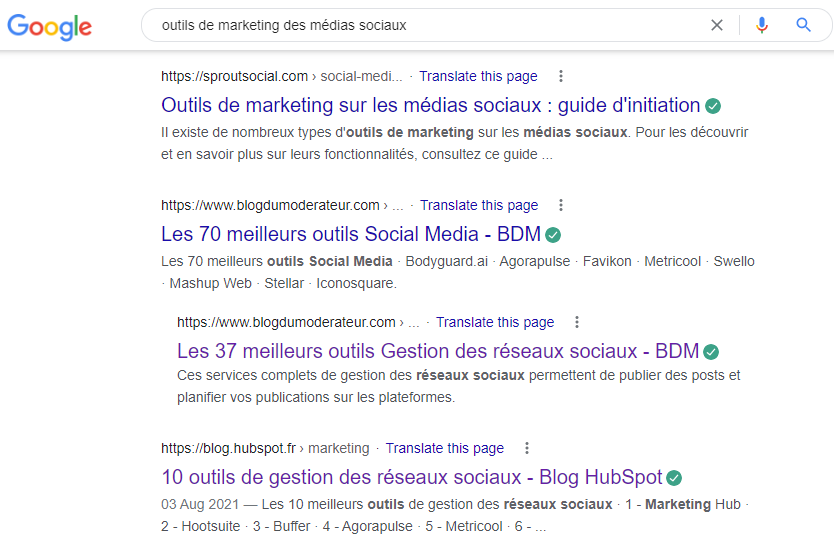Click green checkmark beside Blog HubSpot title

(674, 477)
